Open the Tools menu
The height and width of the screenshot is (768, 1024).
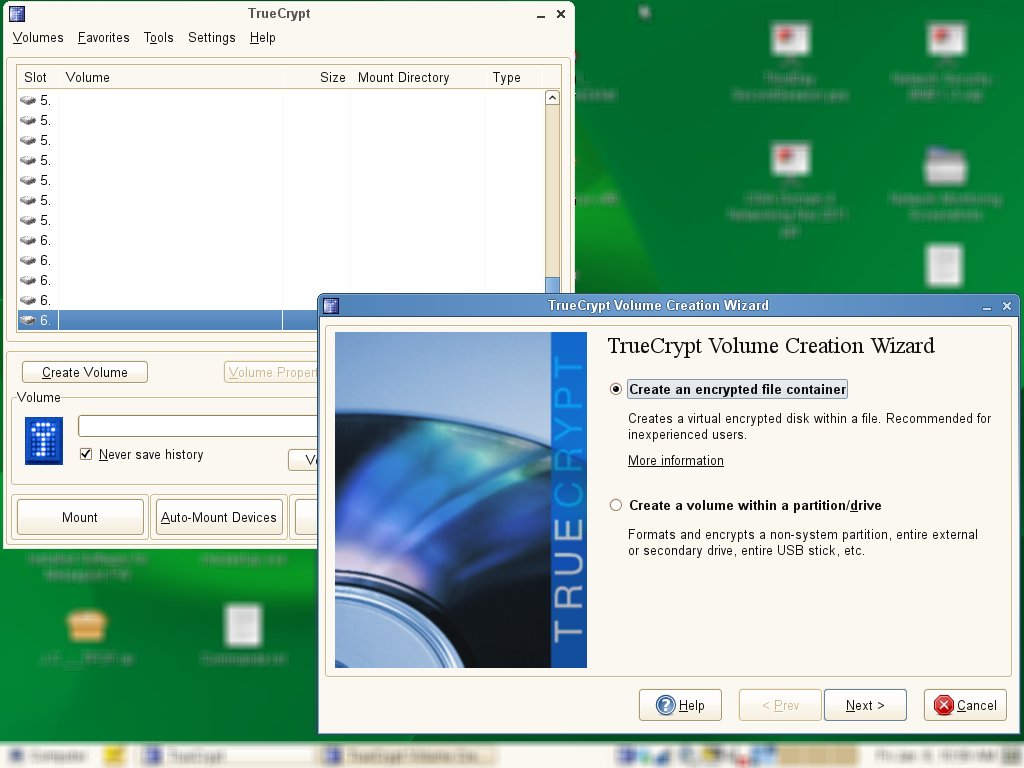158,38
